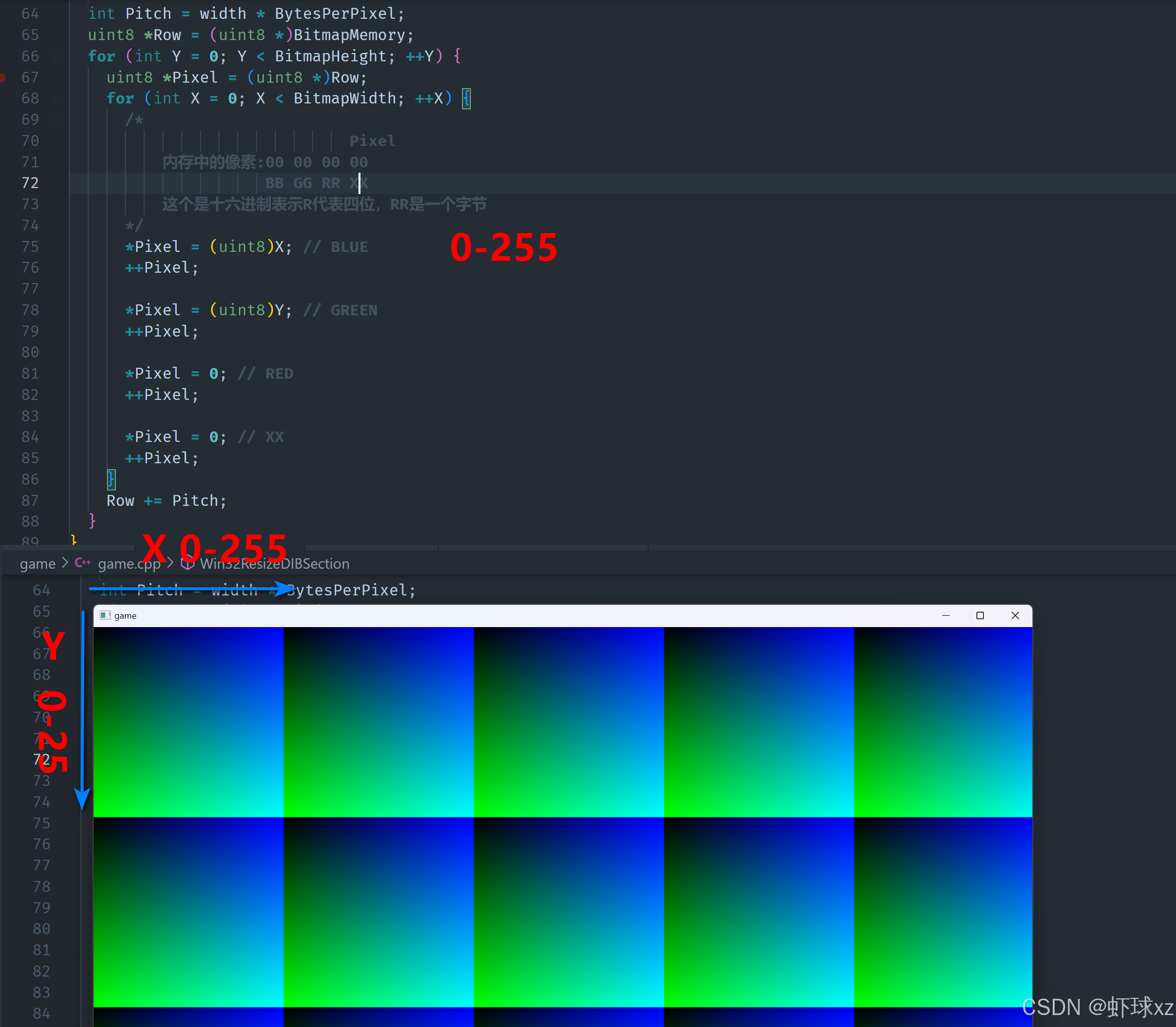Image resolution: width=1176 pixels, height=1027 pixels.
Task: Click '++Pixel;' on line 76
Action: 162,268
